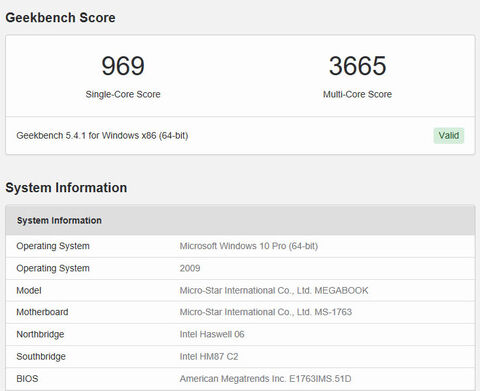Image resolution: width=480 pixels, height=391 pixels.
Task: Select Micro-Star International MEGABOOK model value
Action: coord(274,290)
